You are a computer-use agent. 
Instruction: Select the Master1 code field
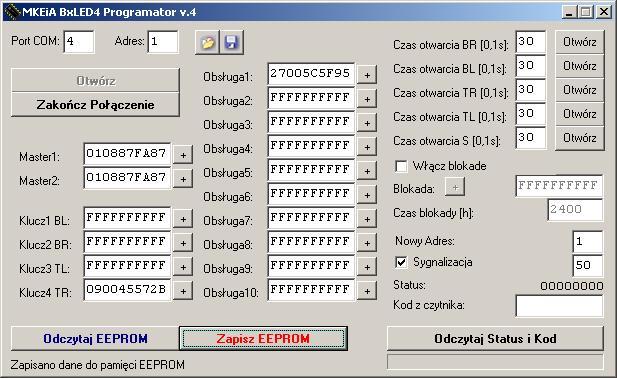127,154
